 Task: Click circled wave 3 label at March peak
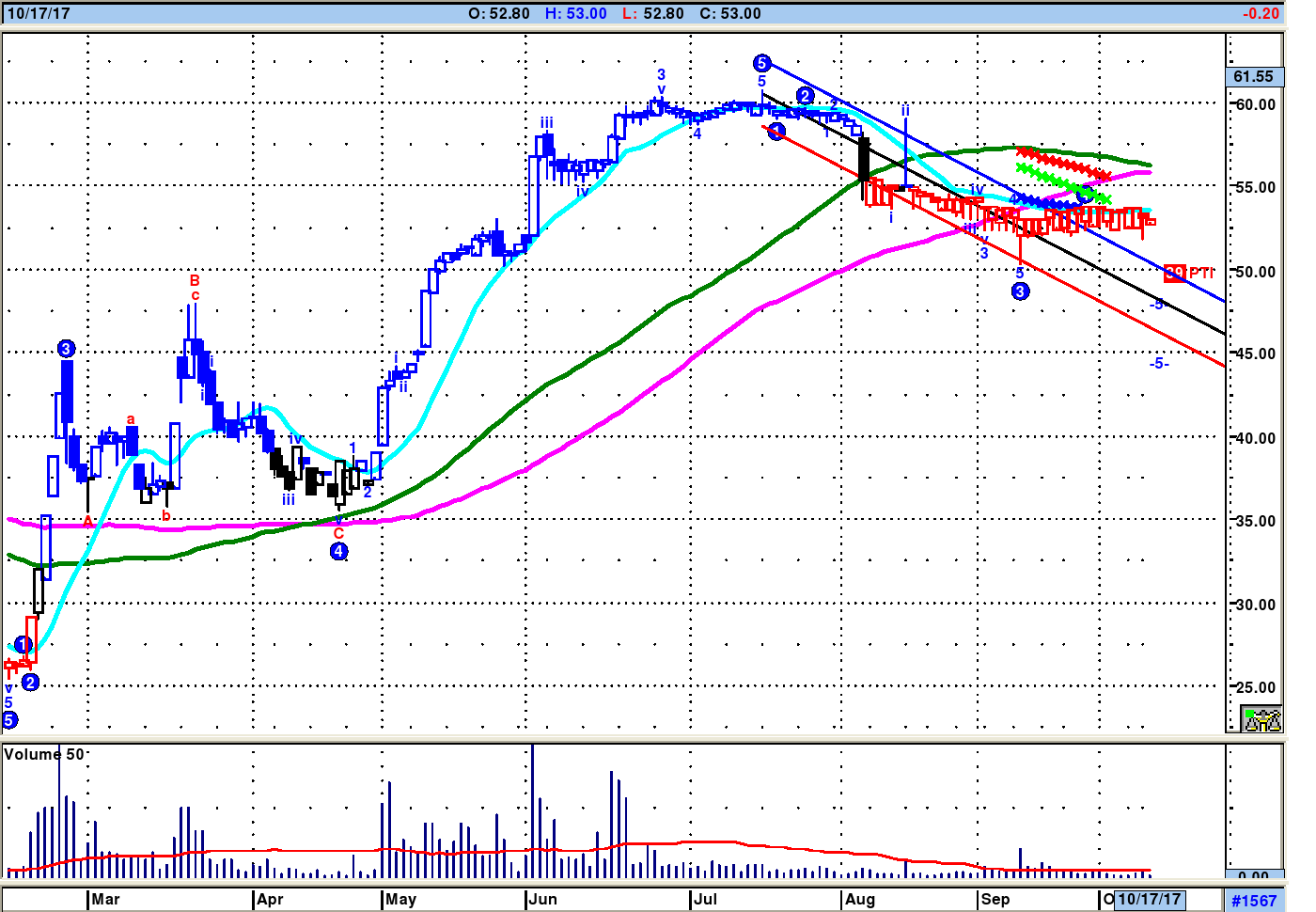coord(66,349)
